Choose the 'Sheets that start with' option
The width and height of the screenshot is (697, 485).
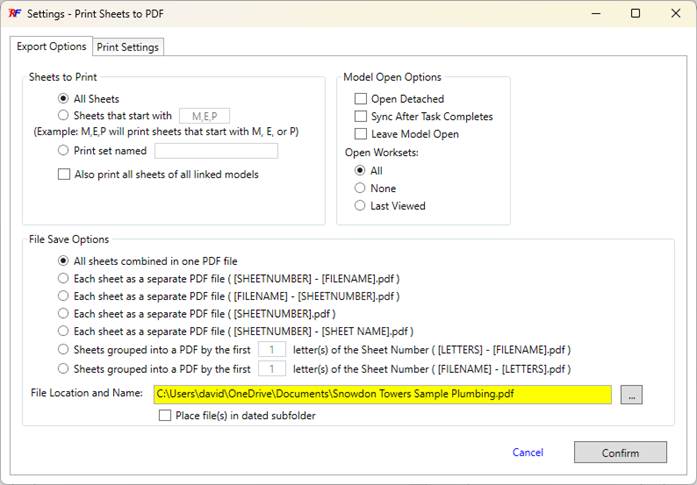(64, 116)
